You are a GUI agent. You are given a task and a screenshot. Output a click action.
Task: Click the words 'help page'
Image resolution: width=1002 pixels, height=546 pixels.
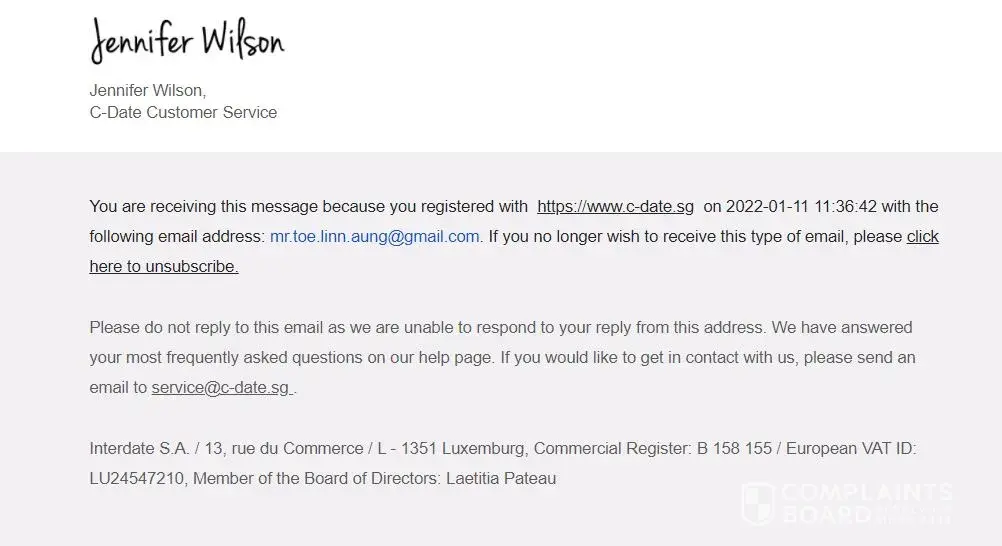click(x=460, y=358)
